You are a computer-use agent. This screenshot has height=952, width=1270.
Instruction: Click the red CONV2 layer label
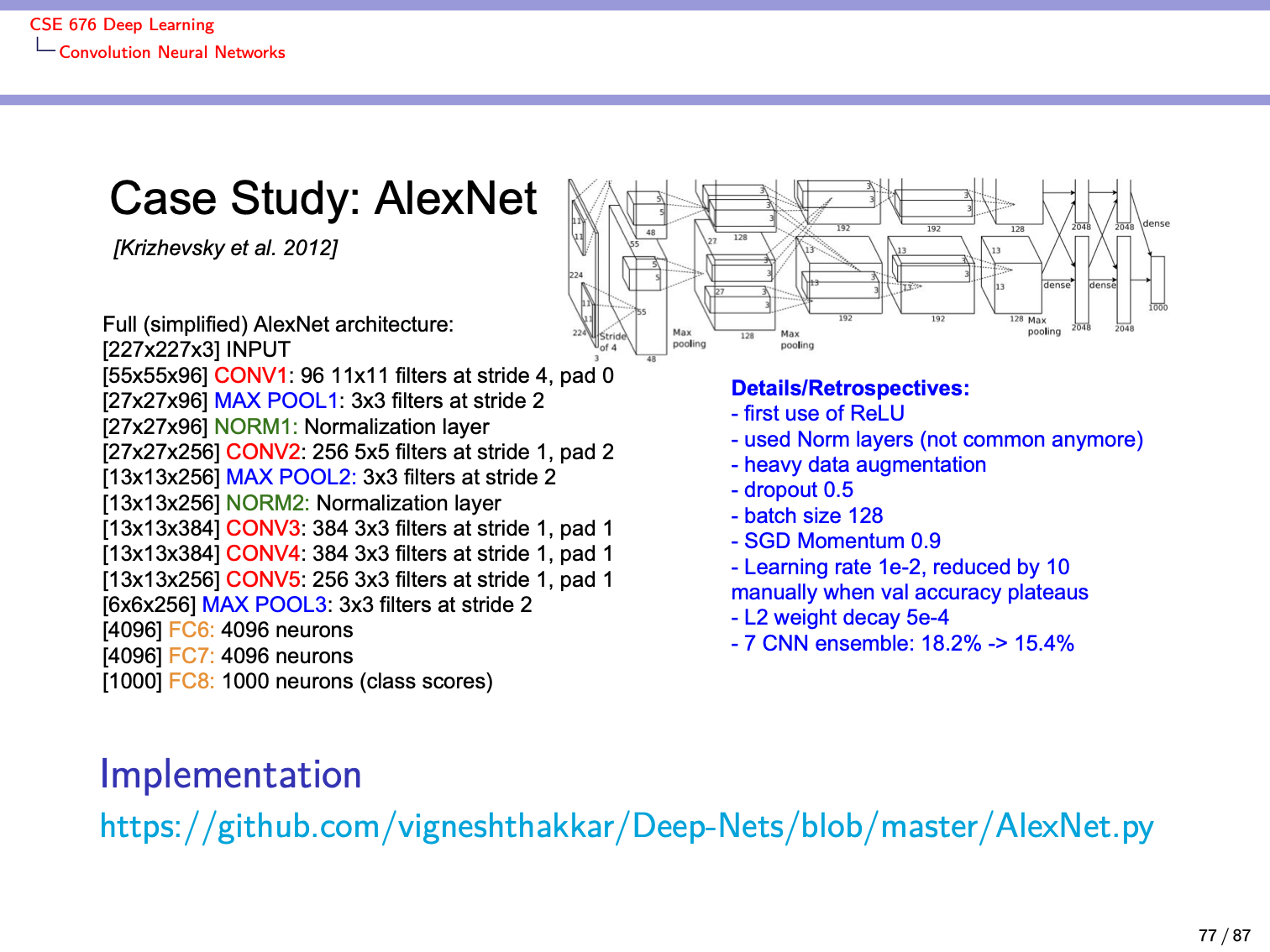coord(263,452)
